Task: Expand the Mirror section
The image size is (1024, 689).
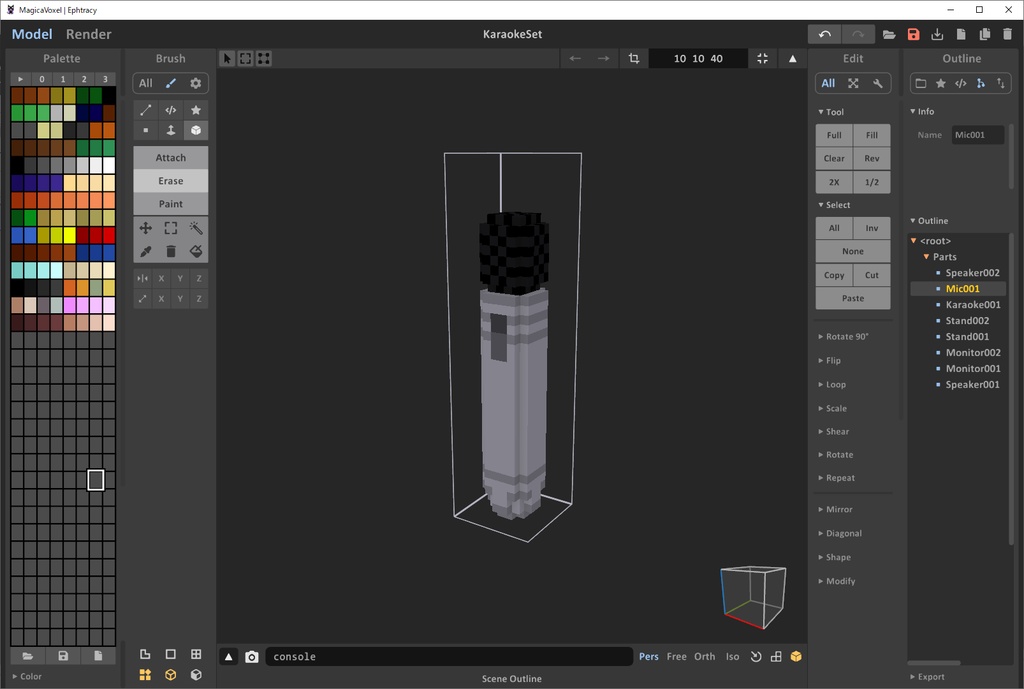Action: (835, 509)
